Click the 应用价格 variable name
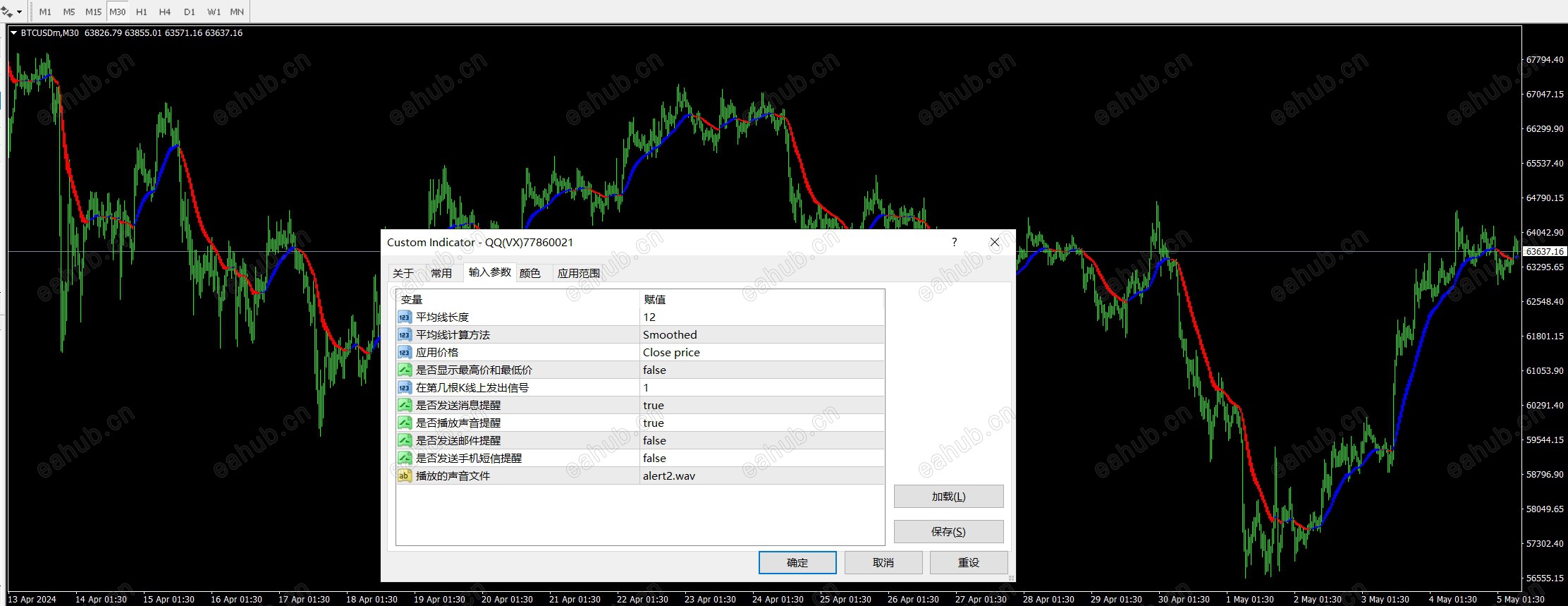1568x606 pixels. [437, 353]
